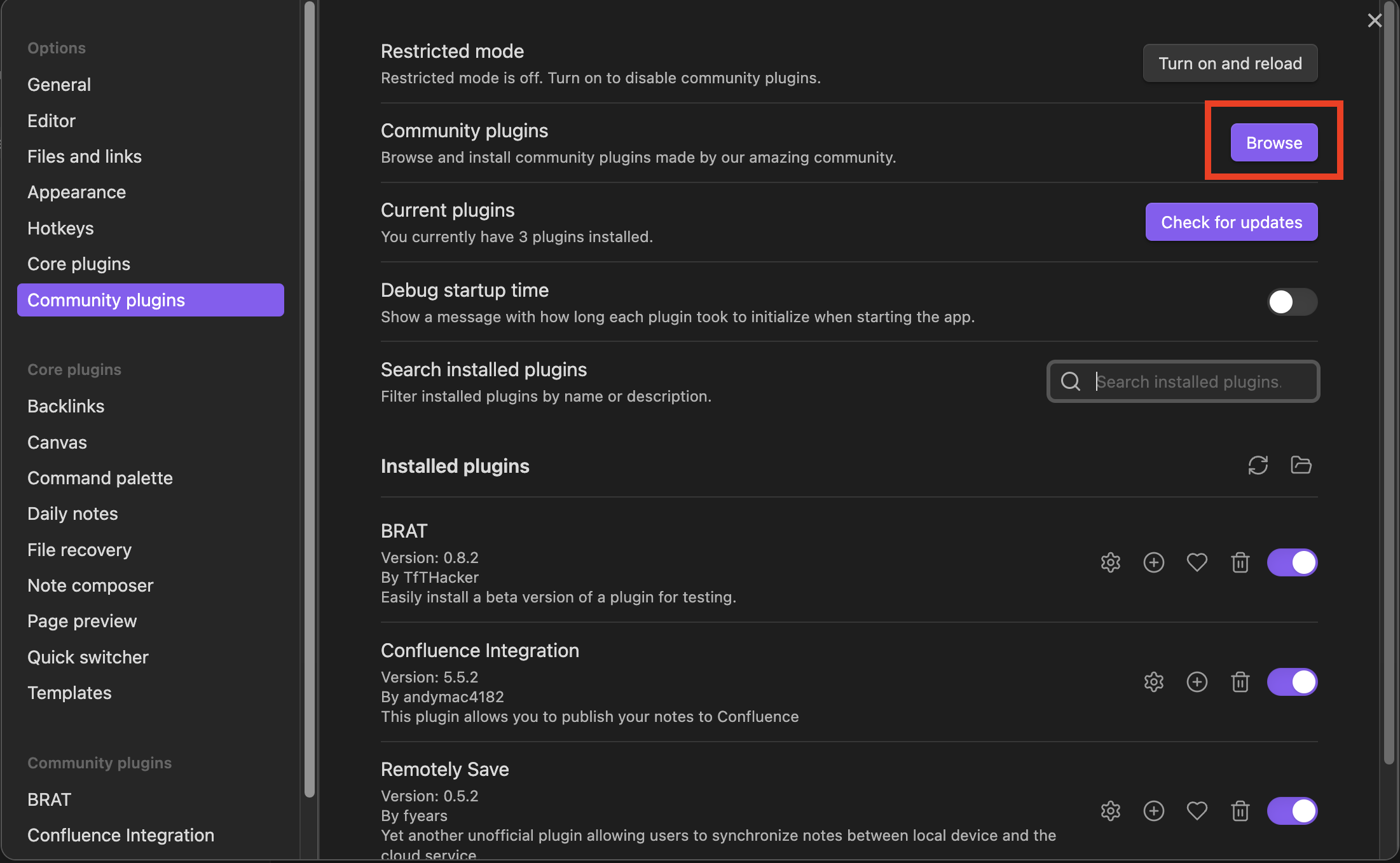Disable the BRAT plugin toggle
The width and height of the screenshot is (1400, 863).
(1292, 562)
